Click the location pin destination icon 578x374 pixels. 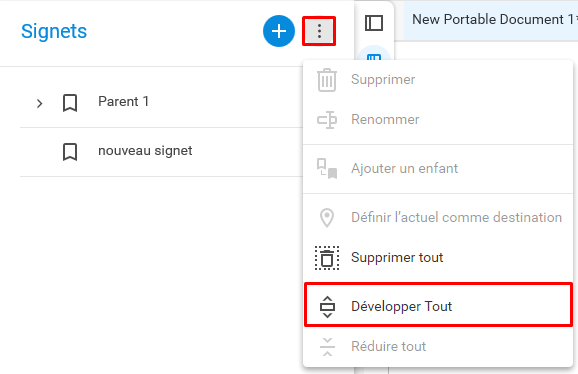[x=327, y=217]
